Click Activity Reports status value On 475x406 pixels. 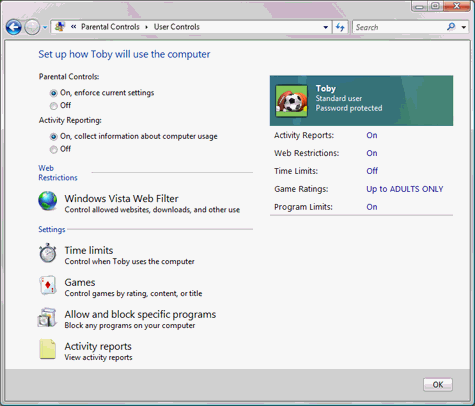[372, 135]
